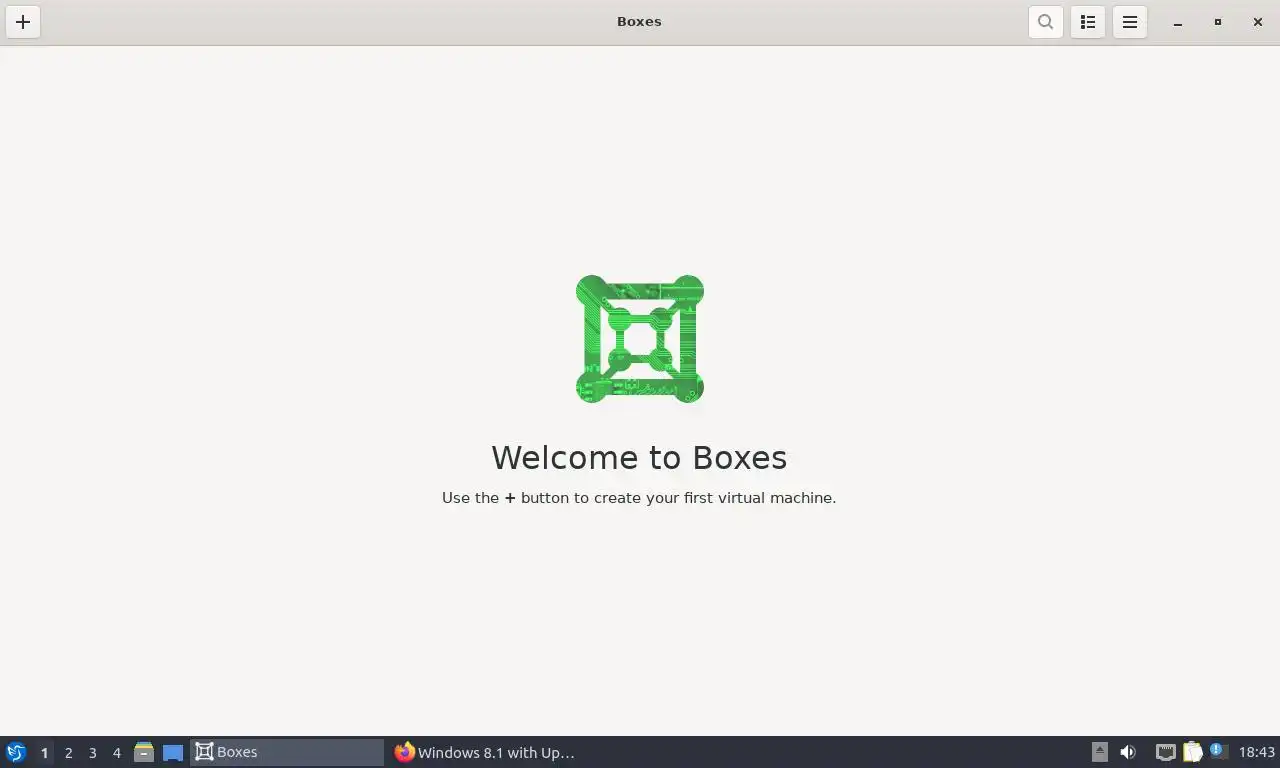Screen dimensions: 1280x768
Task: Click the show desktop icon in taskbar
Action: click(x=173, y=752)
